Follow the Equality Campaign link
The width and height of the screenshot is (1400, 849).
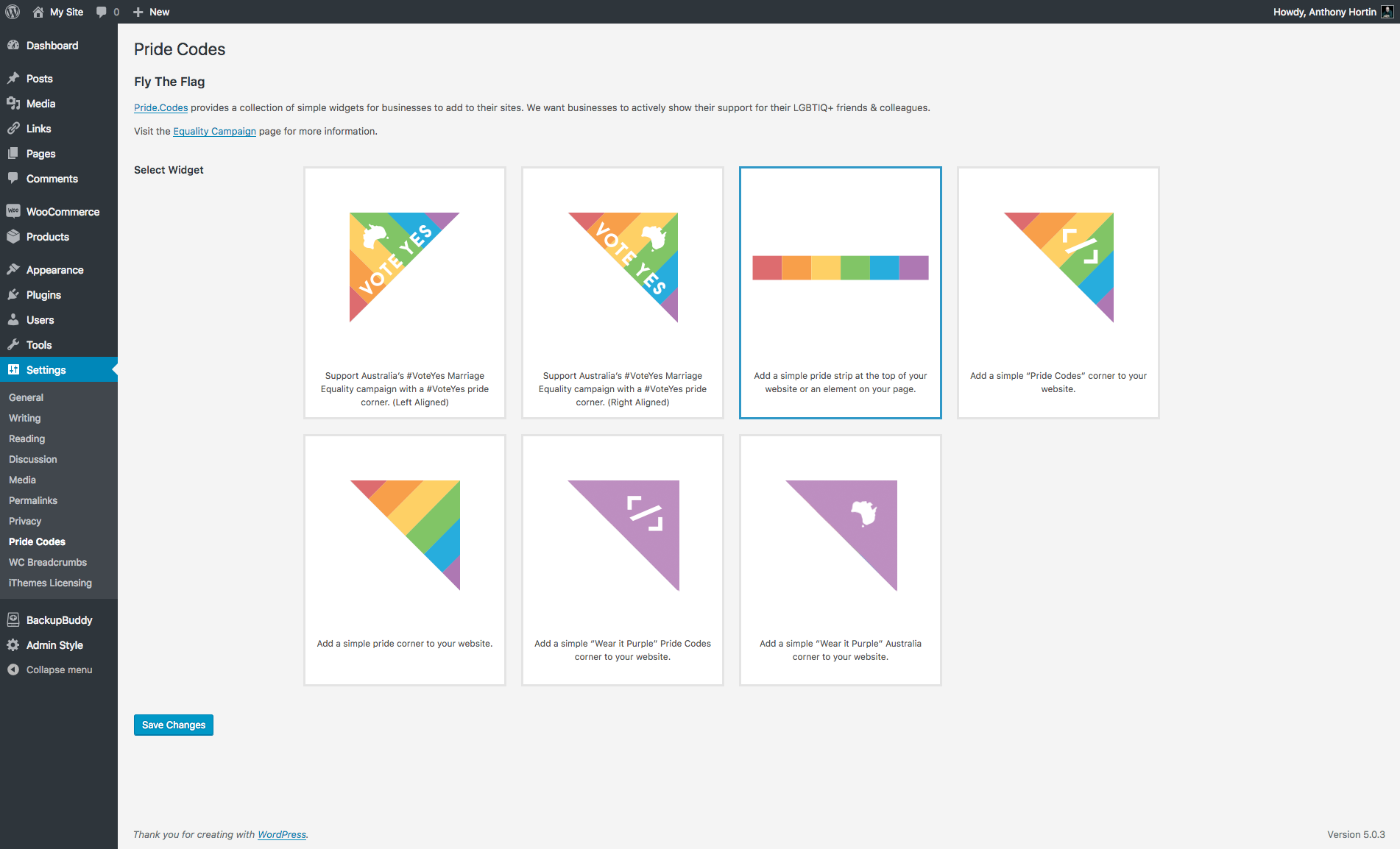214,131
